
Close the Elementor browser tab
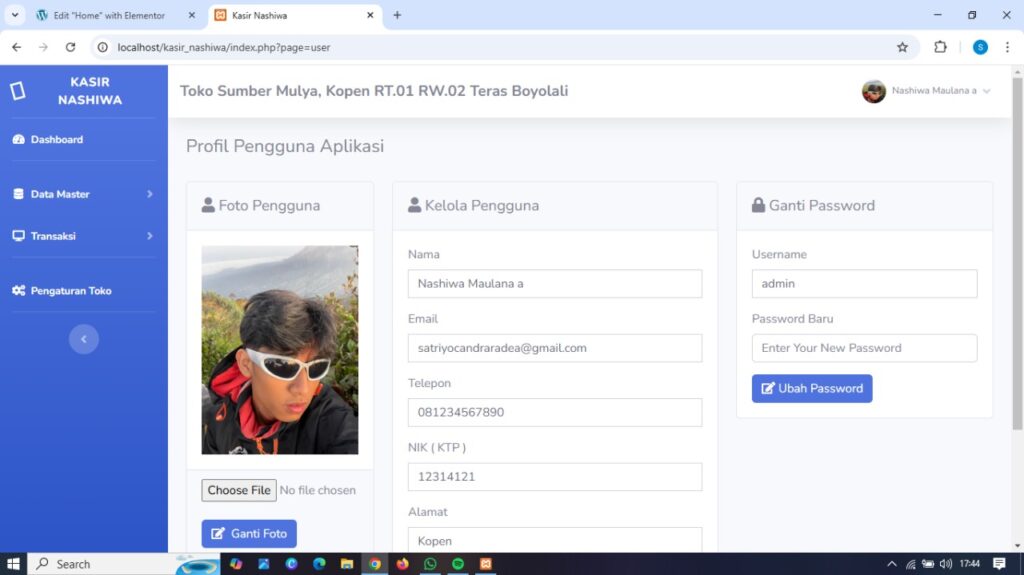tap(191, 15)
